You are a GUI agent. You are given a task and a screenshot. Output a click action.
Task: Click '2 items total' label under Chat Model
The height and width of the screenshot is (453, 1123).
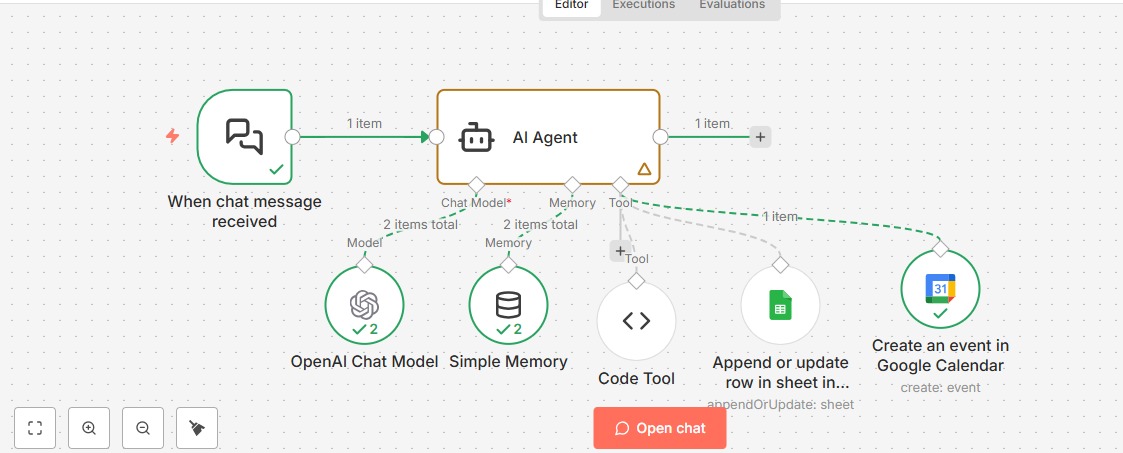coord(420,225)
